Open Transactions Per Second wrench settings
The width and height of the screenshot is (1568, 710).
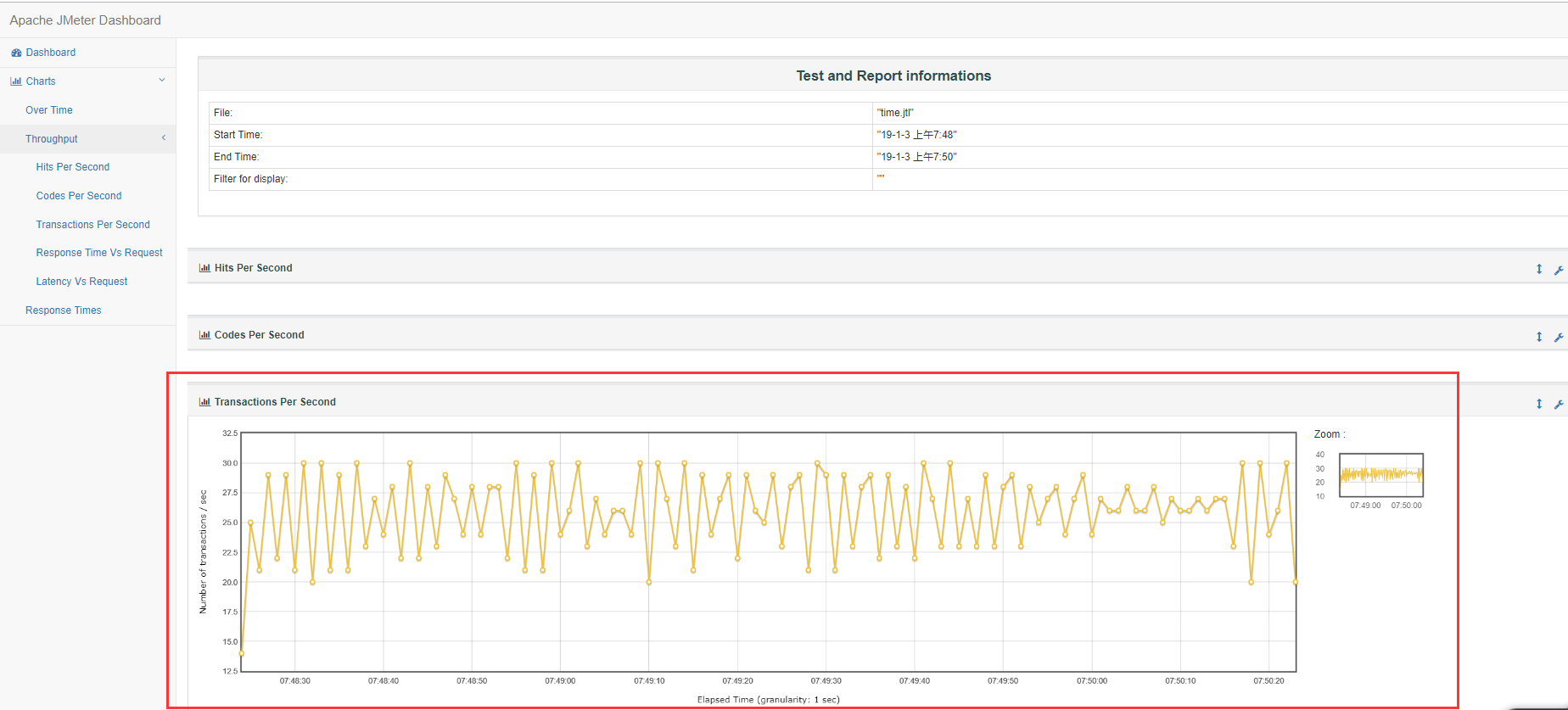click(1559, 404)
